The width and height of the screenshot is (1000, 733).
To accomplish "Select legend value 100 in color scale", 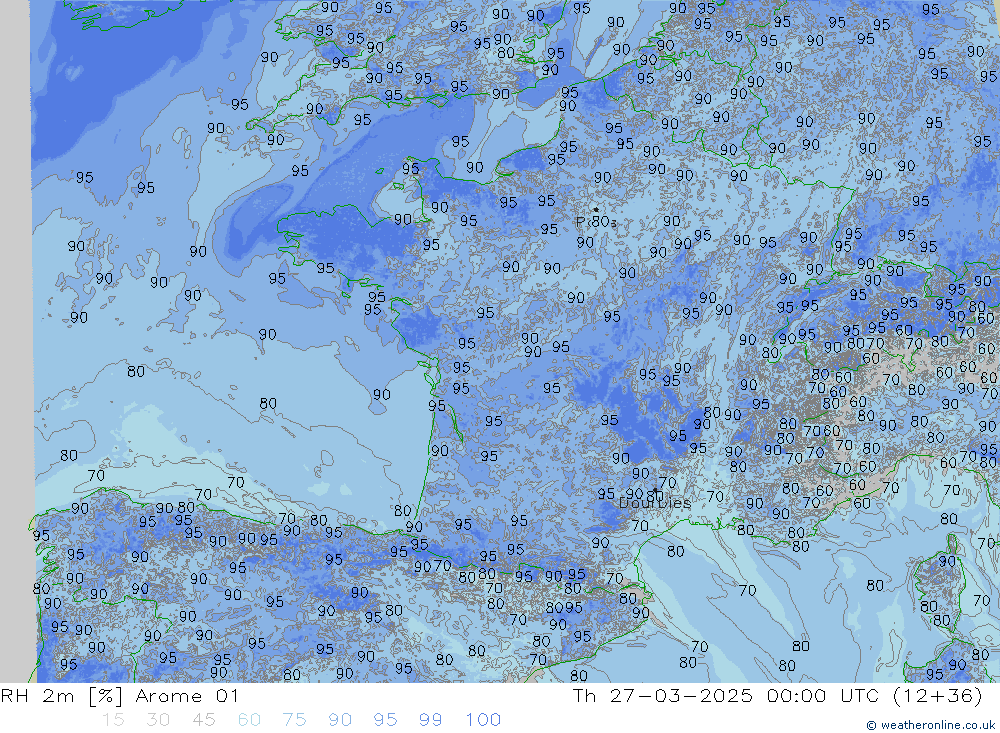I will pos(483,720).
